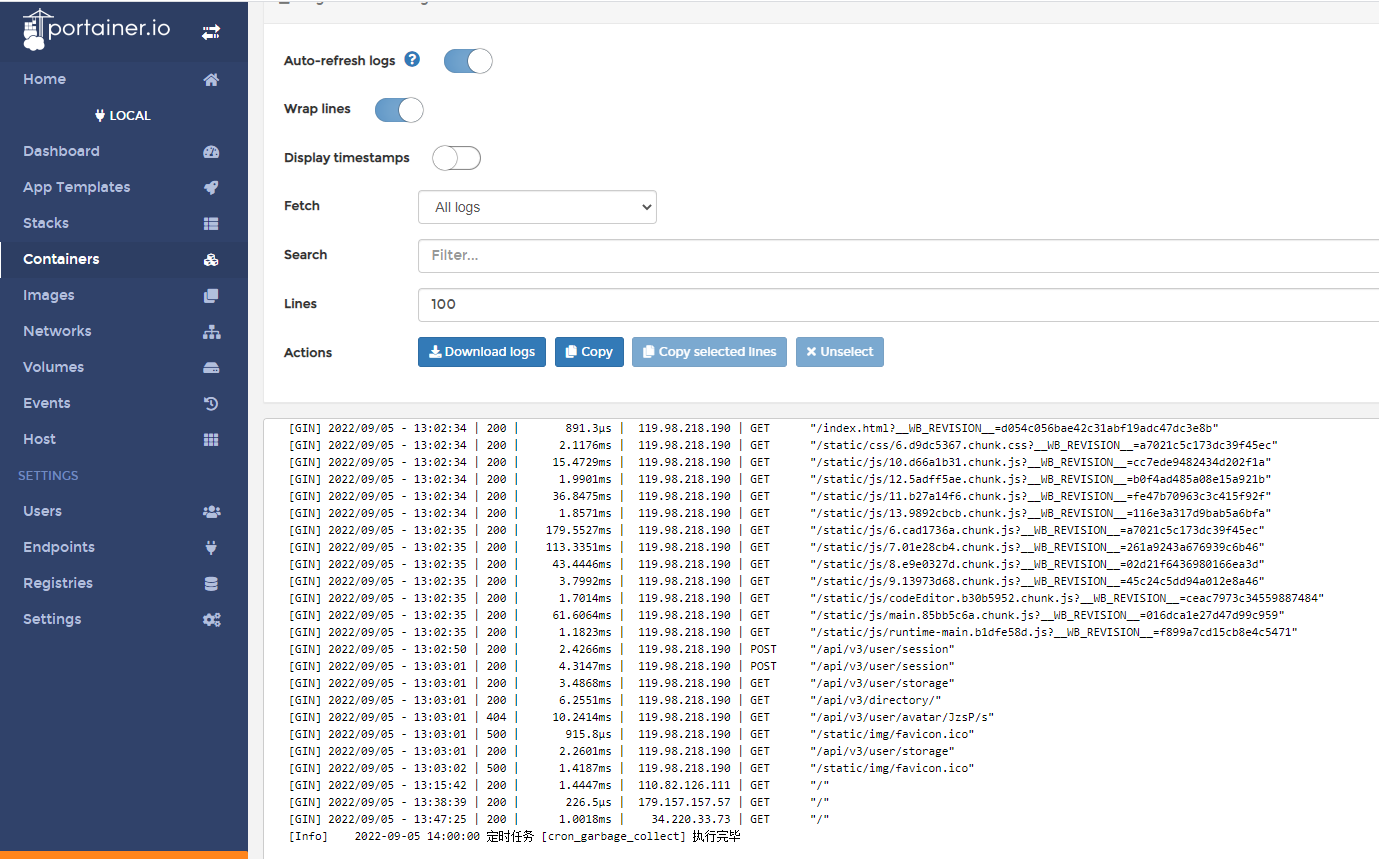Open the Users settings page
The width and height of the screenshot is (1379, 859).
pyautogui.click(x=43, y=511)
